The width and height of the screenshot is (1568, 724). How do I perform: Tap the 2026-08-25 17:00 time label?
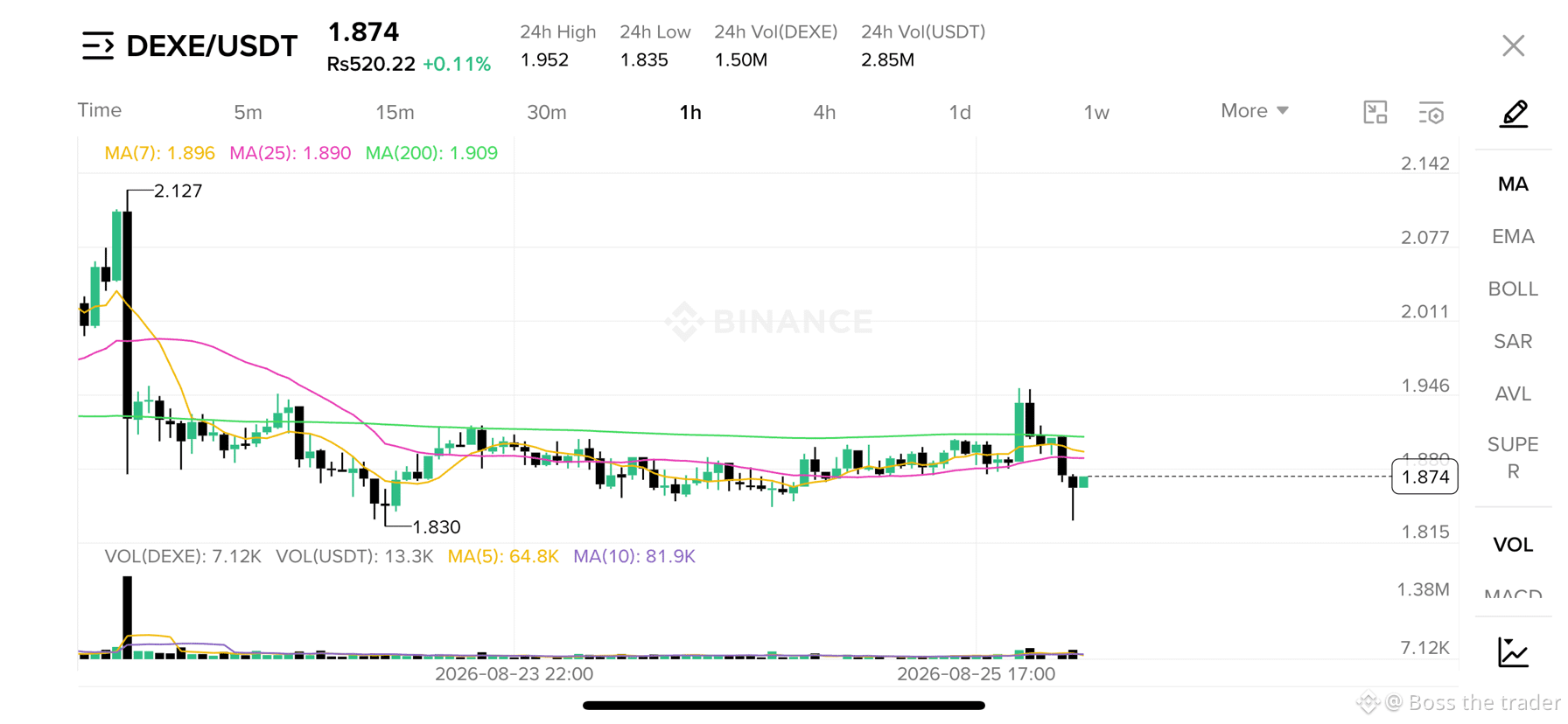976,674
